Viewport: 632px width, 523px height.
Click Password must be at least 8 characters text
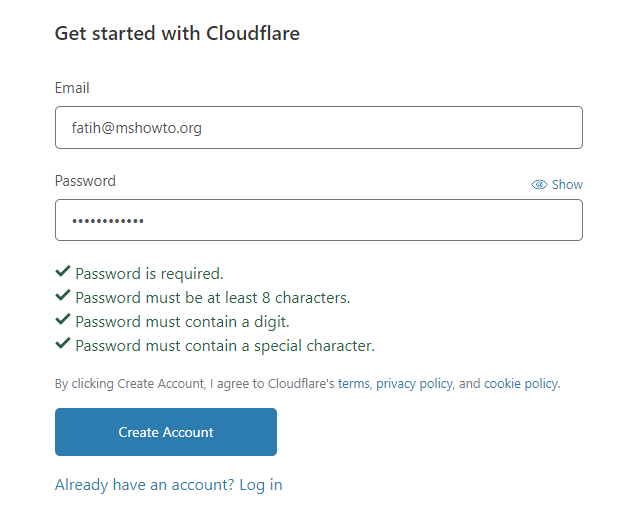click(x=213, y=298)
